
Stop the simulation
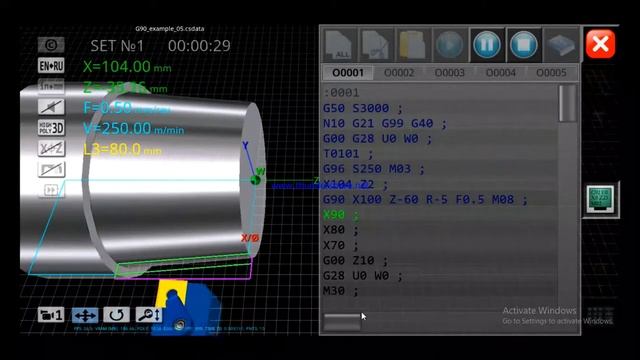pos(524,45)
